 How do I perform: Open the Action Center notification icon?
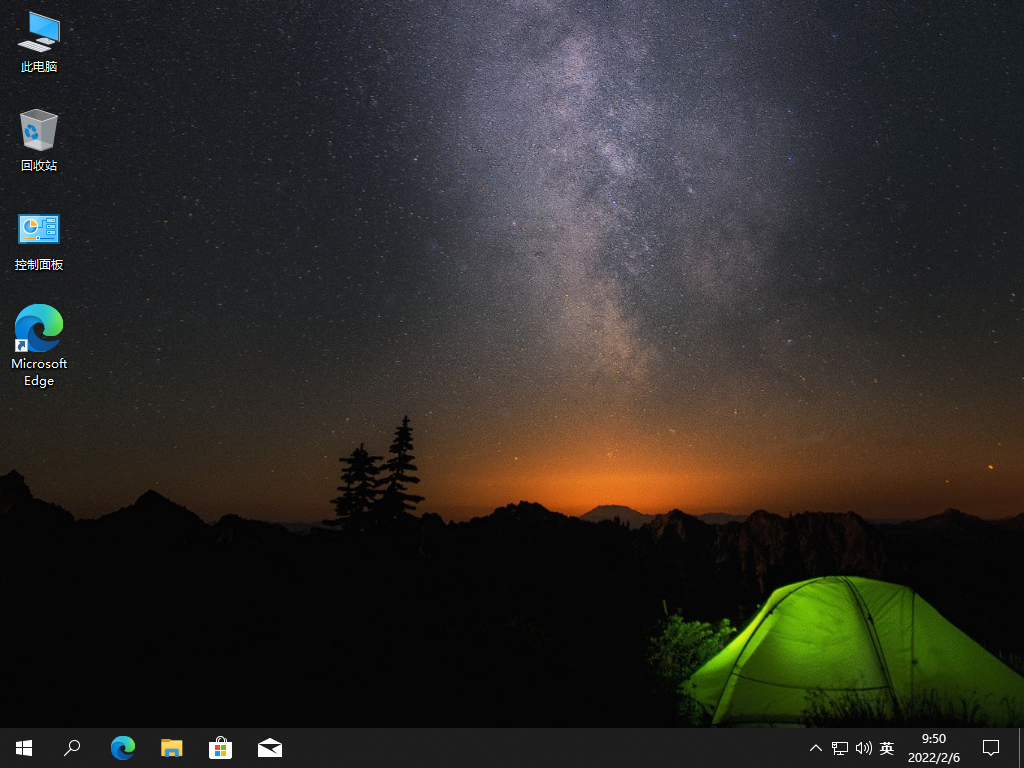coord(990,747)
